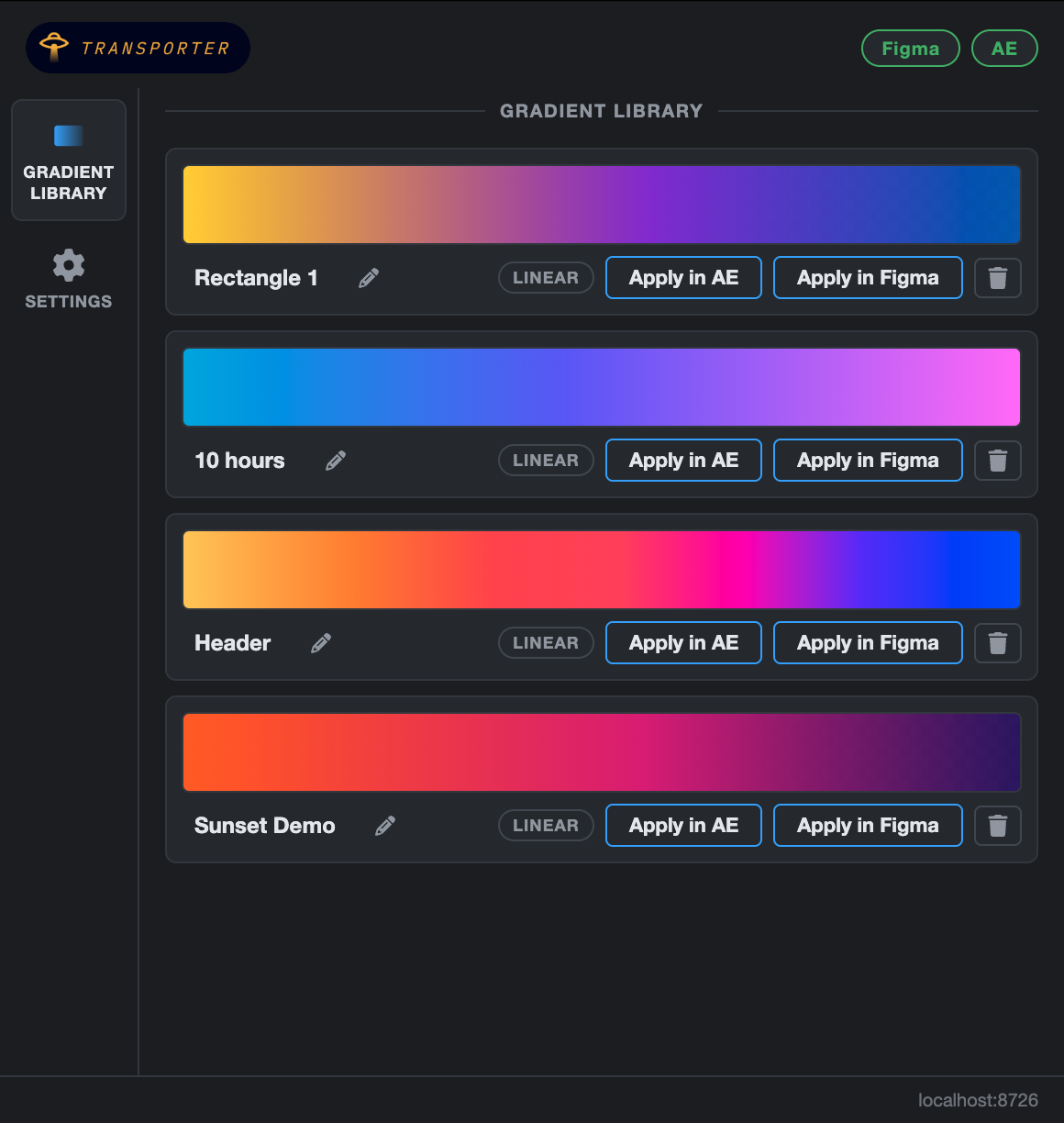Image resolution: width=1064 pixels, height=1123 pixels.
Task: Apply Sunset Demo gradient in AE
Action: point(683,826)
